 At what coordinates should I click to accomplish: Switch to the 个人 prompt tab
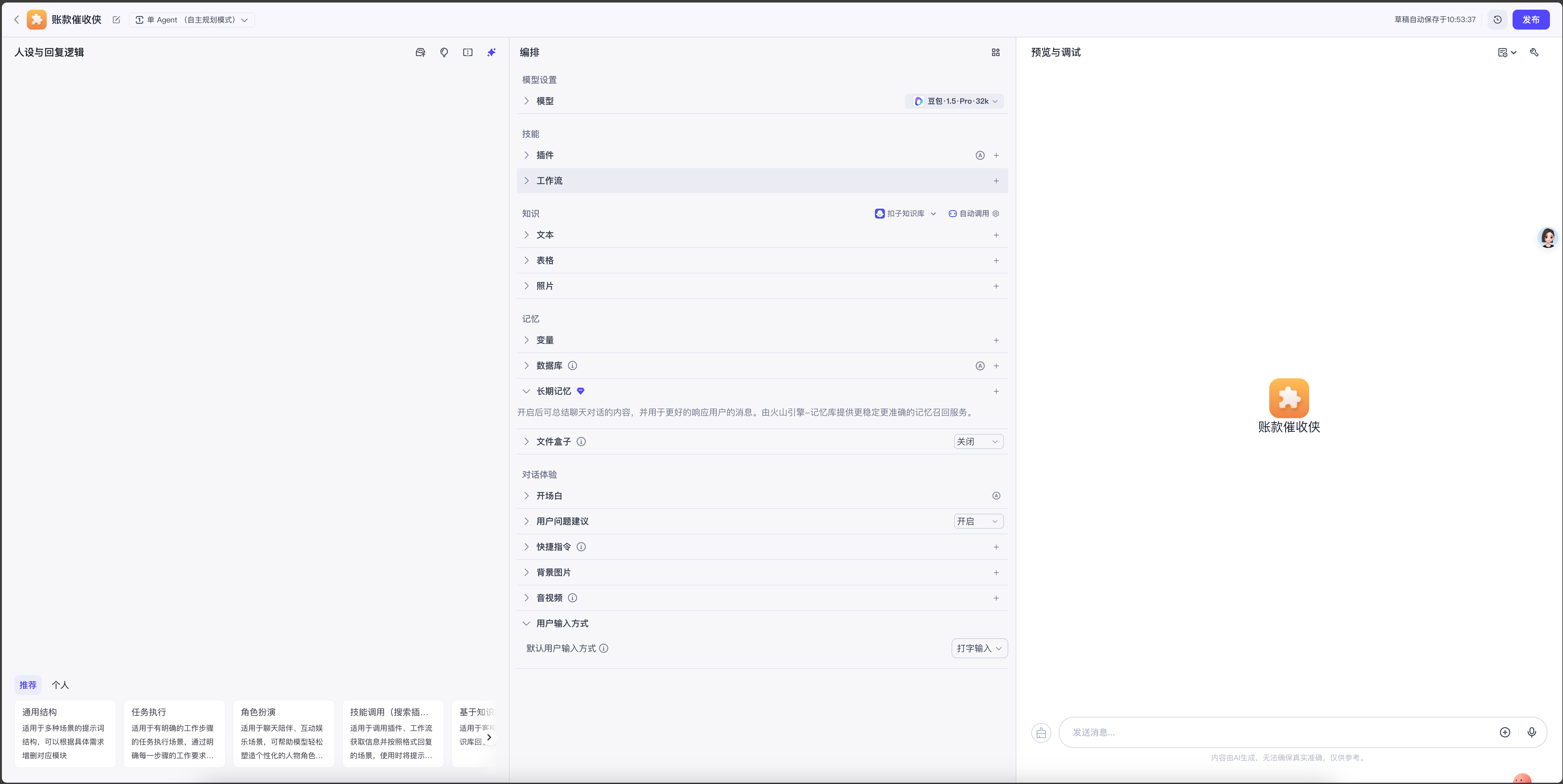(x=60, y=685)
